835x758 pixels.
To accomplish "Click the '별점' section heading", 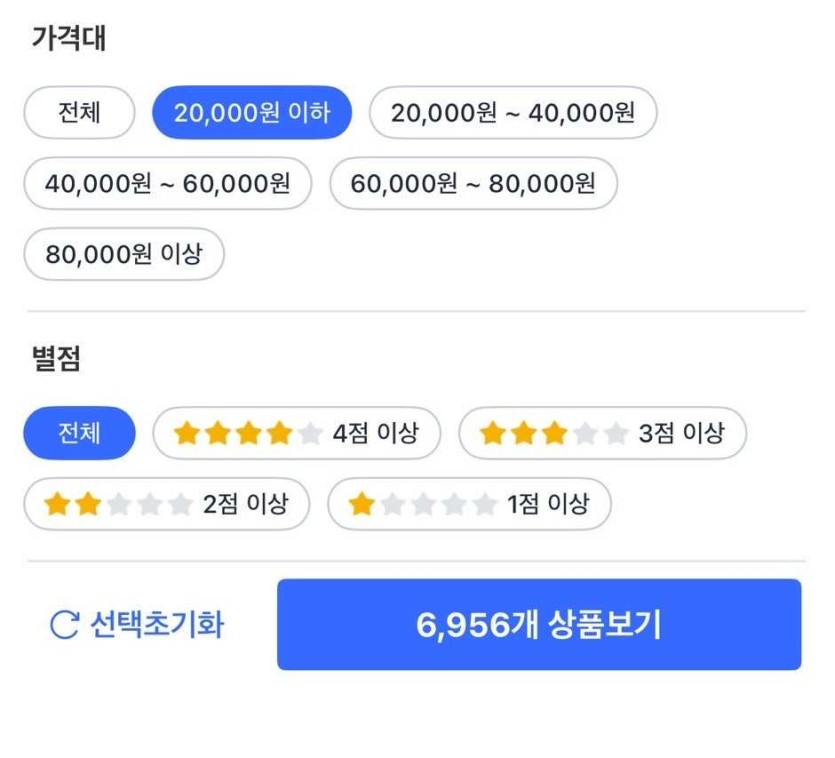I will 56,360.
